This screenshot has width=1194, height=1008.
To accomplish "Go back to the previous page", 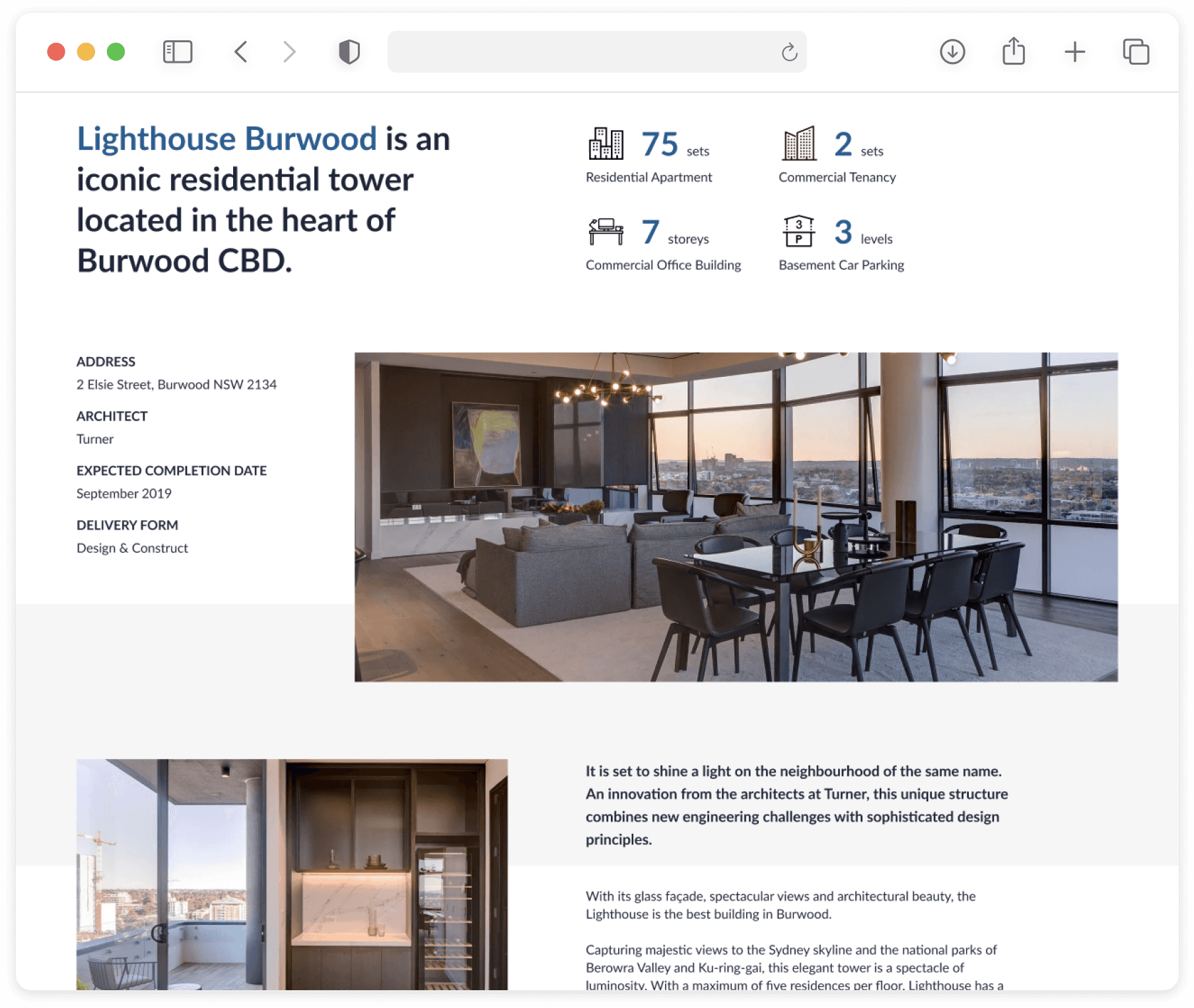I will point(241,51).
